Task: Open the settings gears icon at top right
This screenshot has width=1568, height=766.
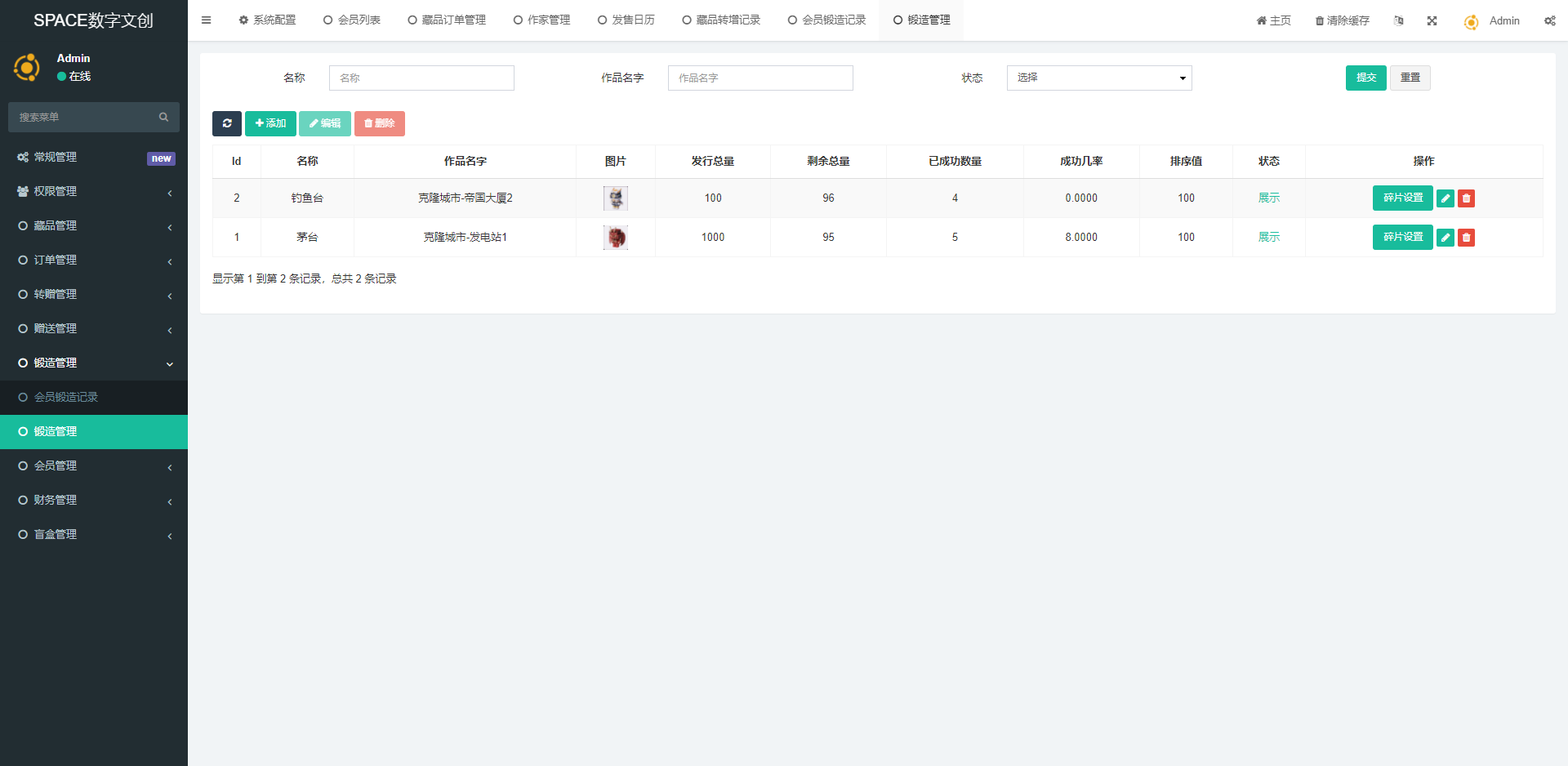Action: (x=1549, y=21)
